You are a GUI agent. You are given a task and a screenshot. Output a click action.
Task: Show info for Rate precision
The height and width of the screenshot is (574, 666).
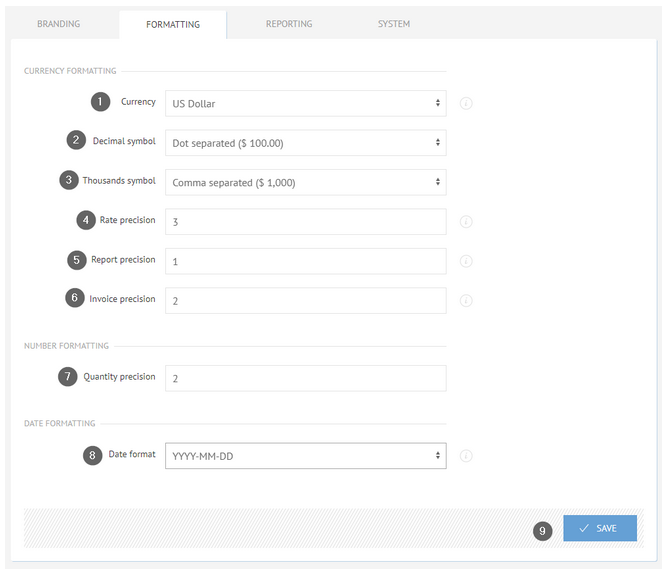[x=466, y=221]
